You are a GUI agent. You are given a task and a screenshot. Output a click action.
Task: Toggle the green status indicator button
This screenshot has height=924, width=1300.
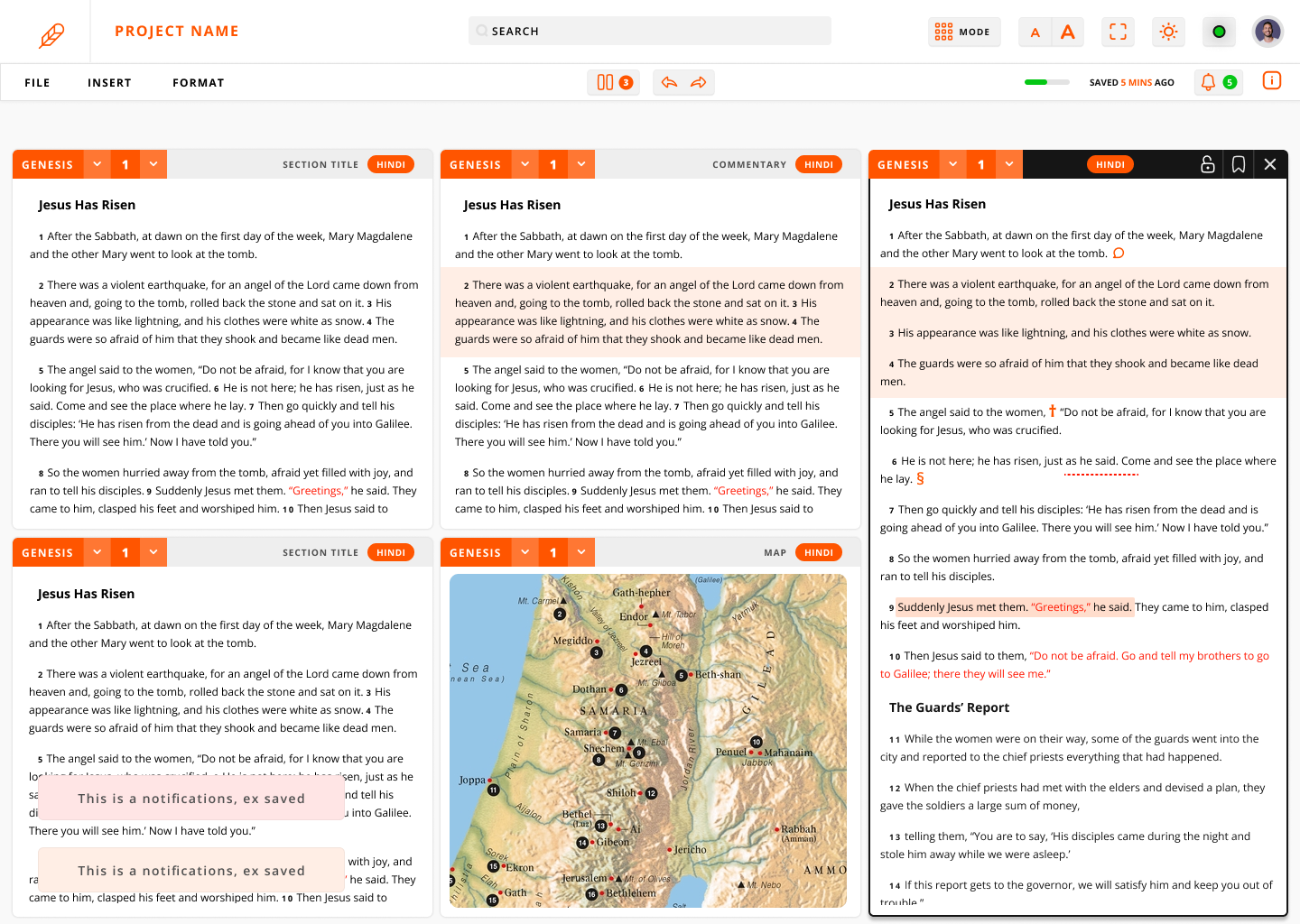click(x=1219, y=32)
